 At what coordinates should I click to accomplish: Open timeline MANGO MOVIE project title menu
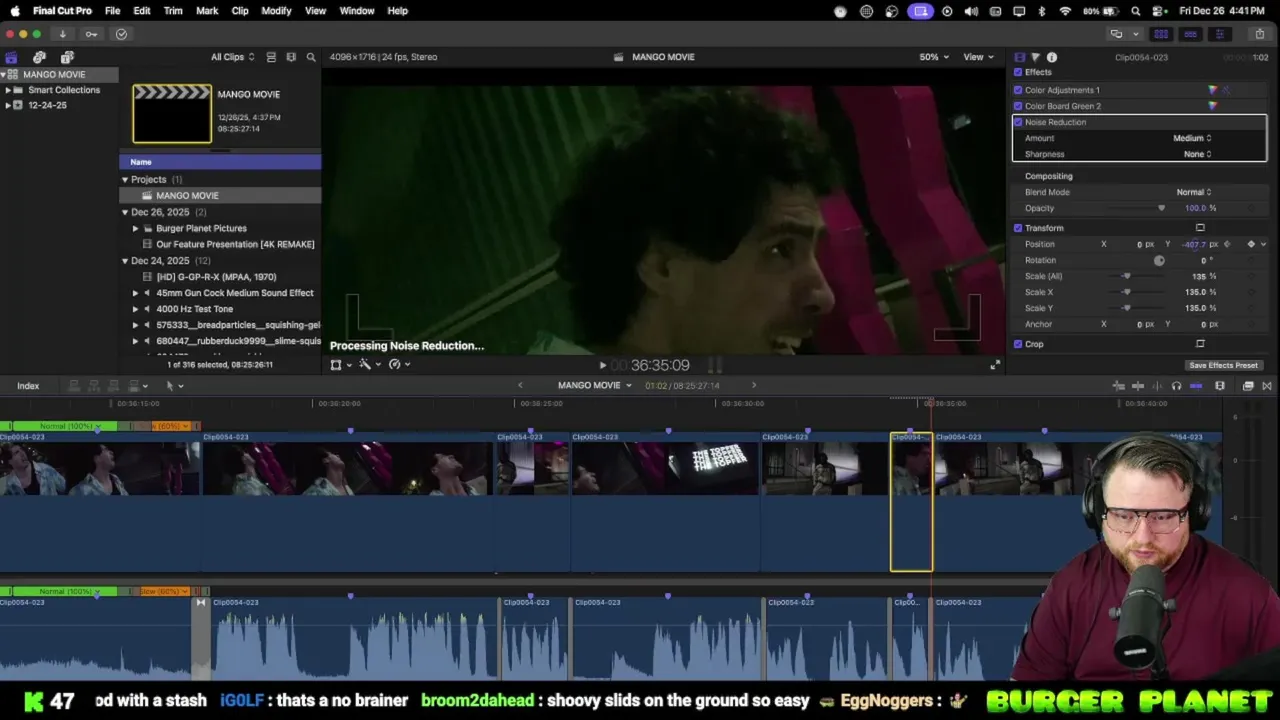[595, 386]
